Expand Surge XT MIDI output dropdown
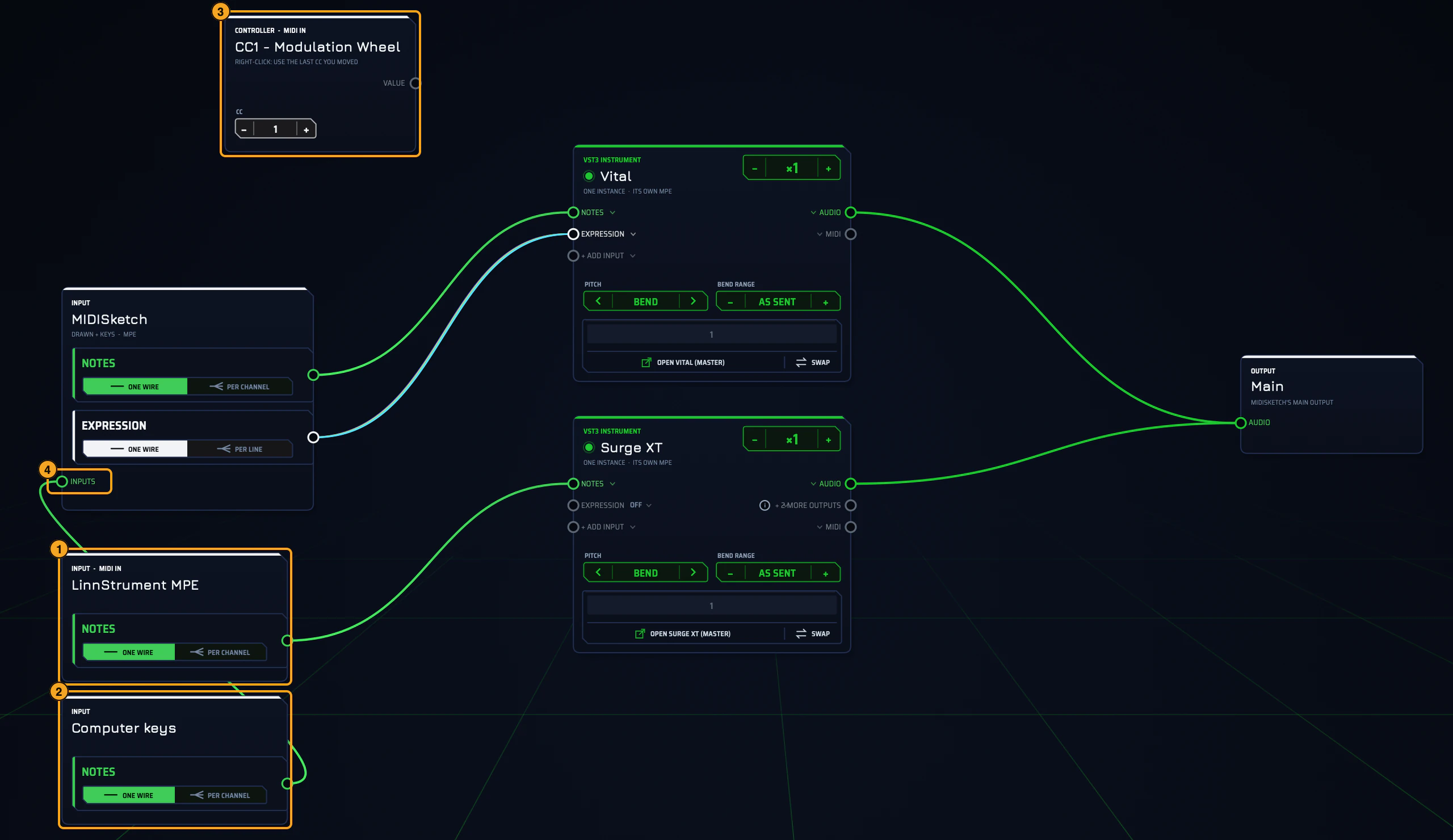 pyautogui.click(x=820, y=527)
